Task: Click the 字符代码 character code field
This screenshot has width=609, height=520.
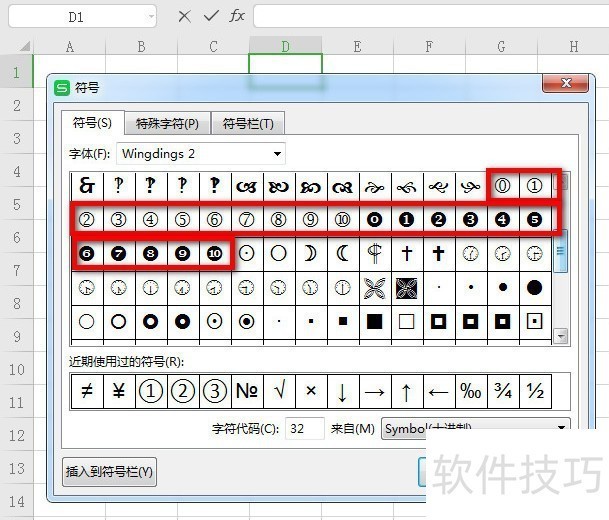Action: pos(304,428)
